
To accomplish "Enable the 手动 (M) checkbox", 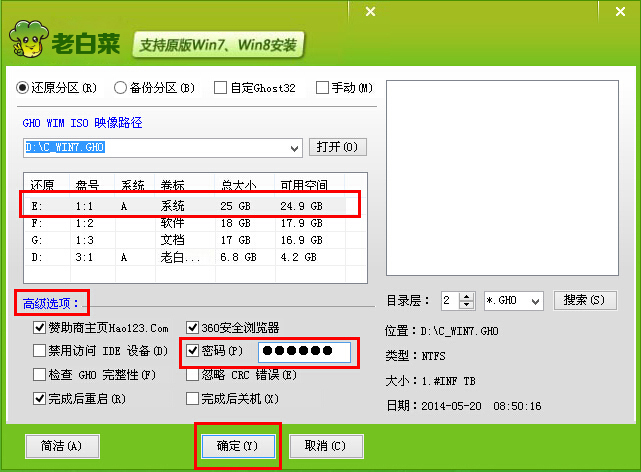I will click(322, 87).
